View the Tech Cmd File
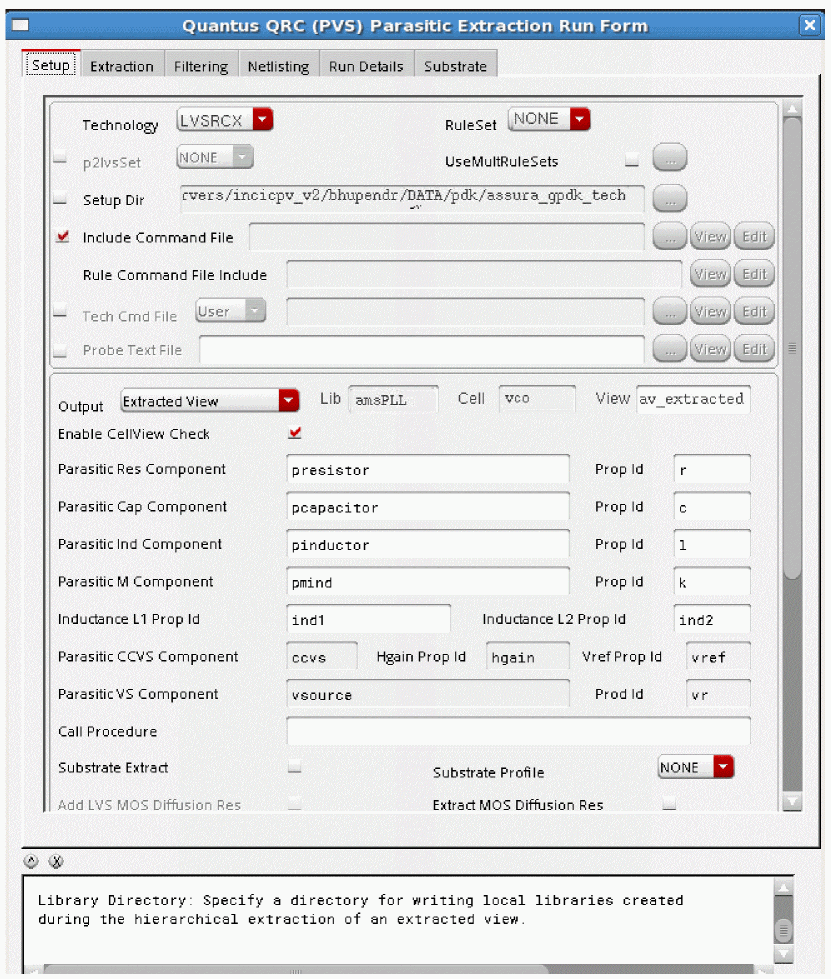The width and height of the screenshot is (831, 979). coord(711,312)
